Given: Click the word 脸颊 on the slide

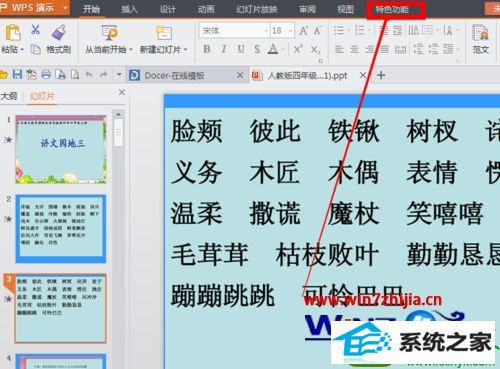Looking at the screenshot, I should (x=196, y=131).
